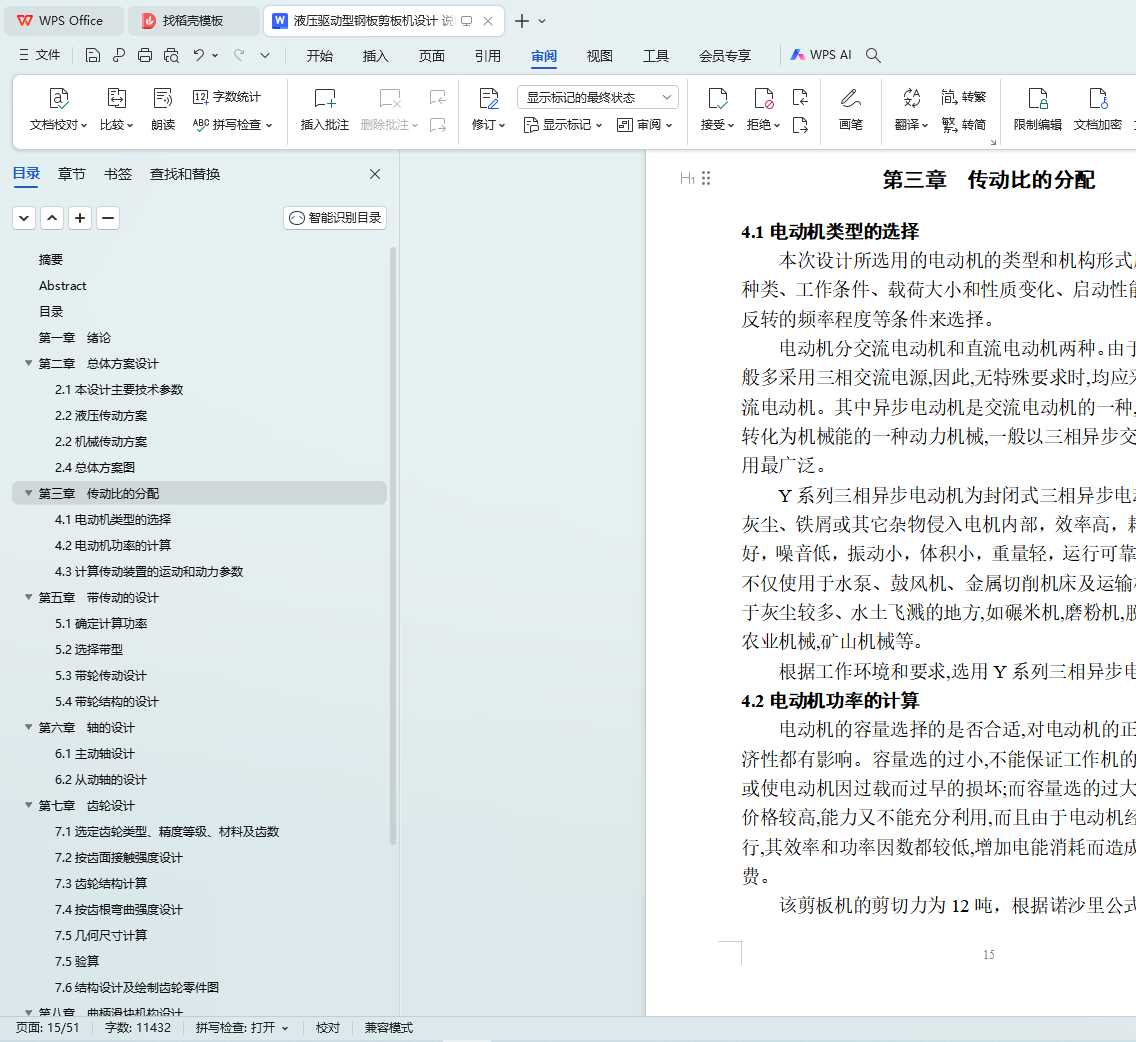Switch to the 章节 navigation tab
Viewport: 1136px width, 1042px height.
click(x=72, y=174)
